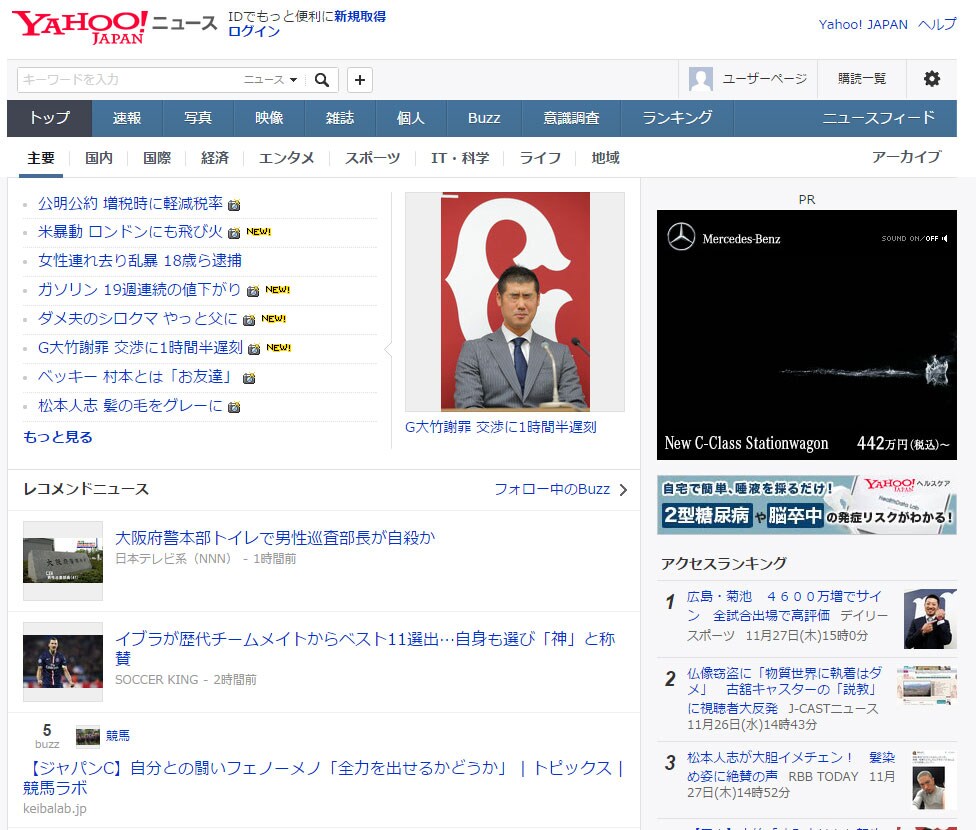This screenshot has width=976, height=830.
Task: Click the 2型糖尿病 health banner
Action: coord(807,505)
